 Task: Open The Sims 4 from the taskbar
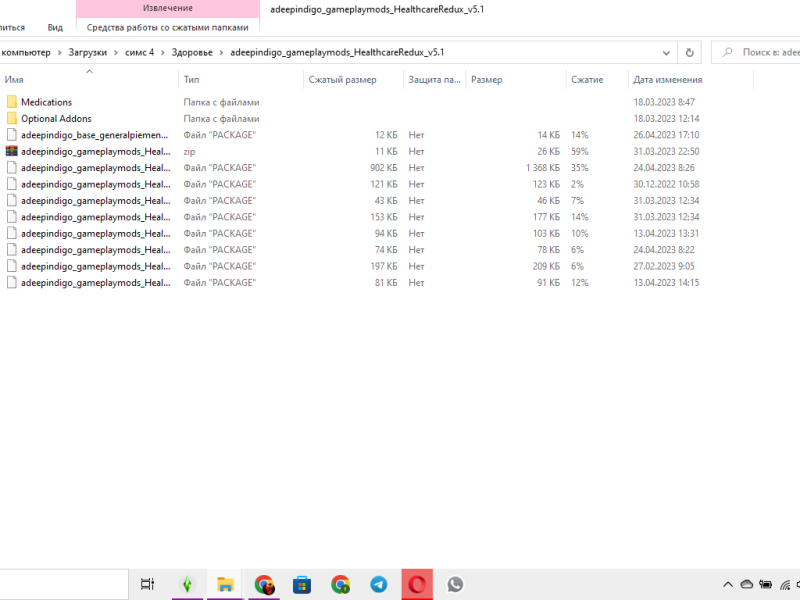187,584
